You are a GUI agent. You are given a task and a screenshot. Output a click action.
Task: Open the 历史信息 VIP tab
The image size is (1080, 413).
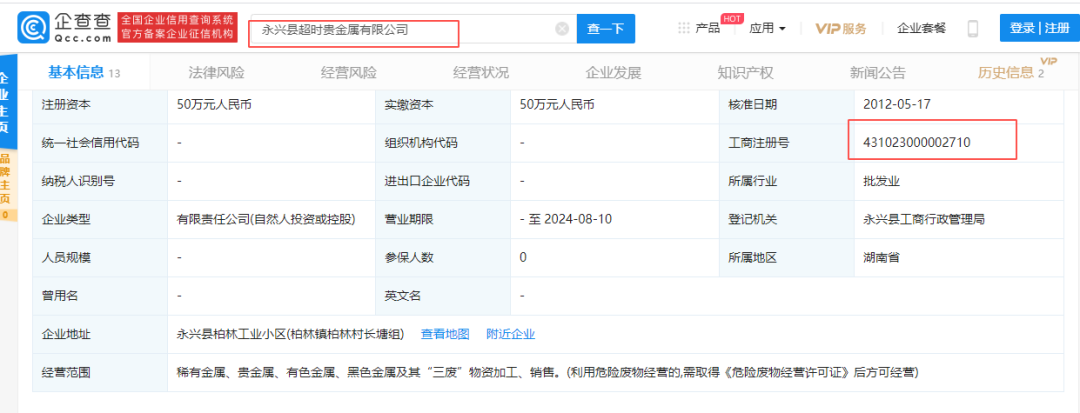[x=1016, y=72]
